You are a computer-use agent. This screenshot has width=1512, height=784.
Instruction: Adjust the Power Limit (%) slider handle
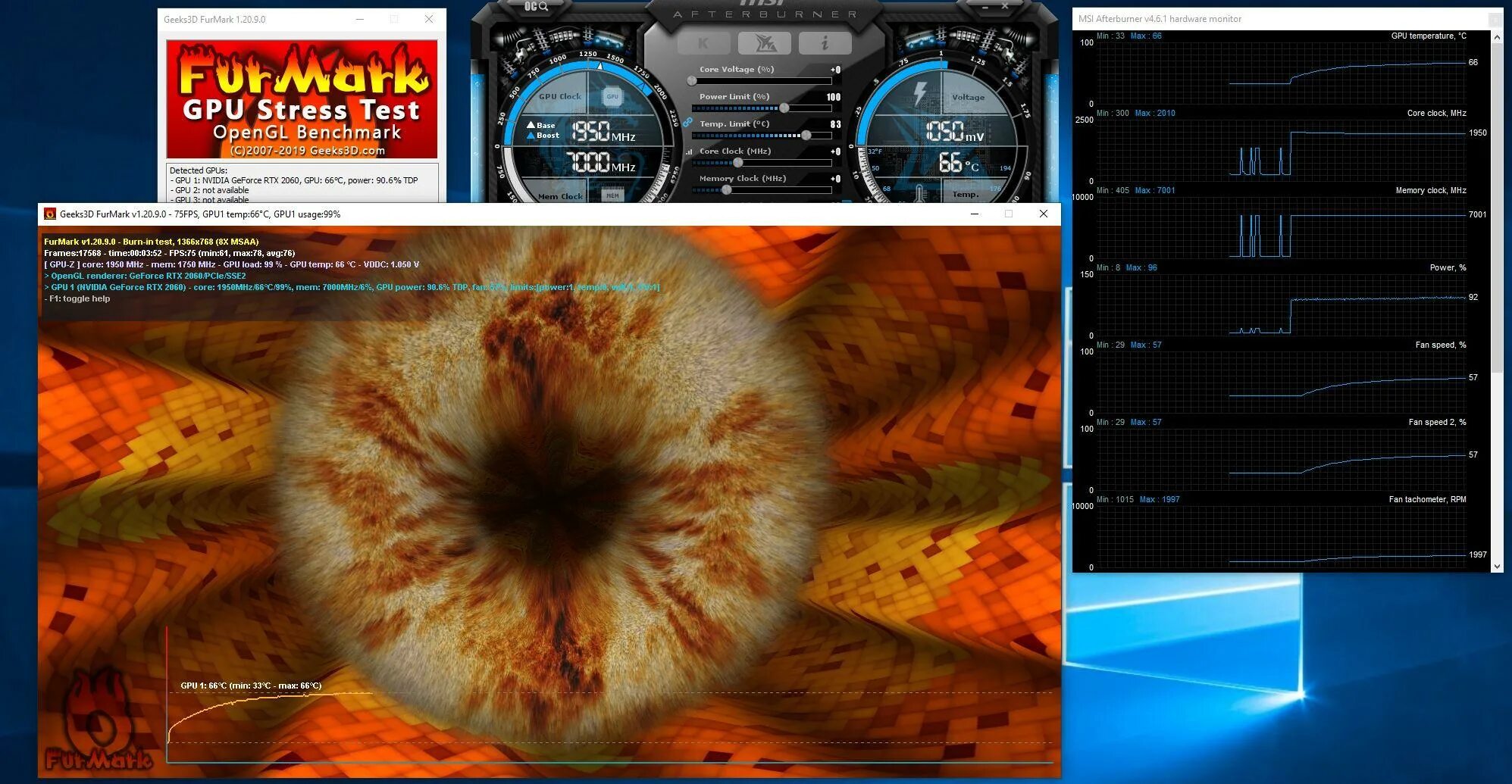tap(784, 108)
